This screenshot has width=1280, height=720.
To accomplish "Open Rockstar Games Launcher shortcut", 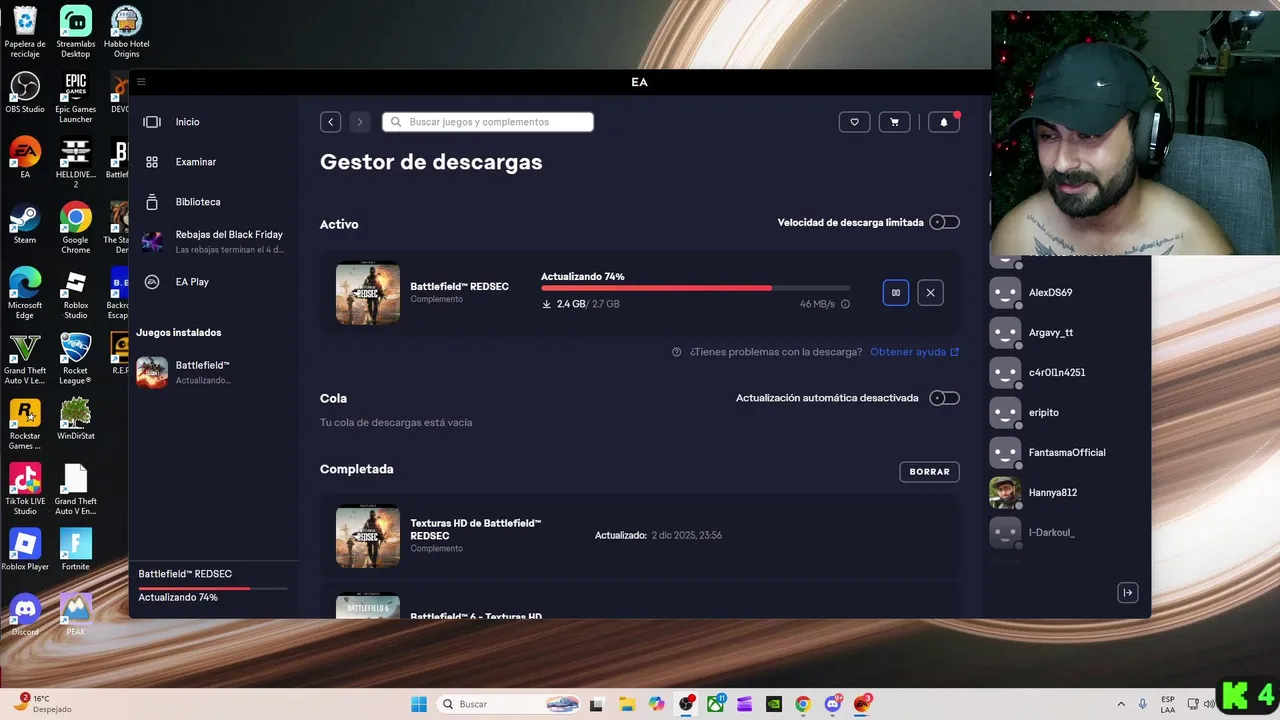I will [x=25, y=424].
